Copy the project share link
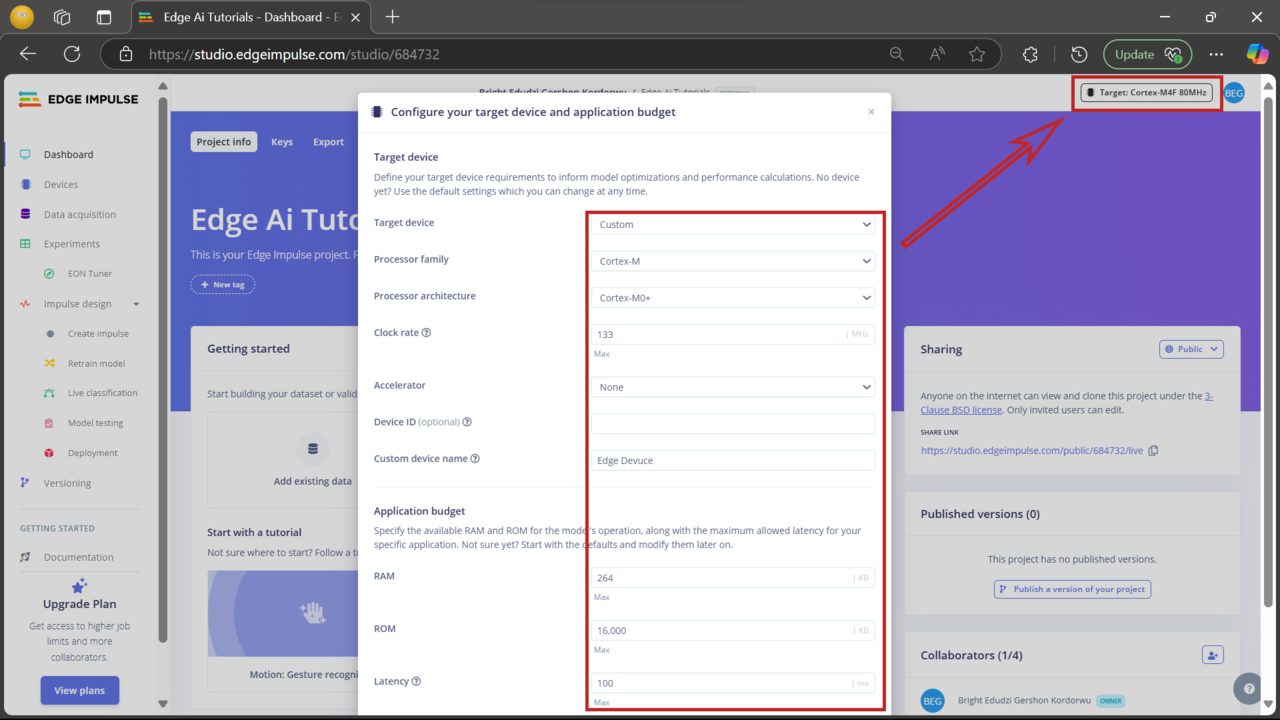Image resolution: width=1280 pixels, height=720 pixels. pyautogui.click(x=1153, y=450)
